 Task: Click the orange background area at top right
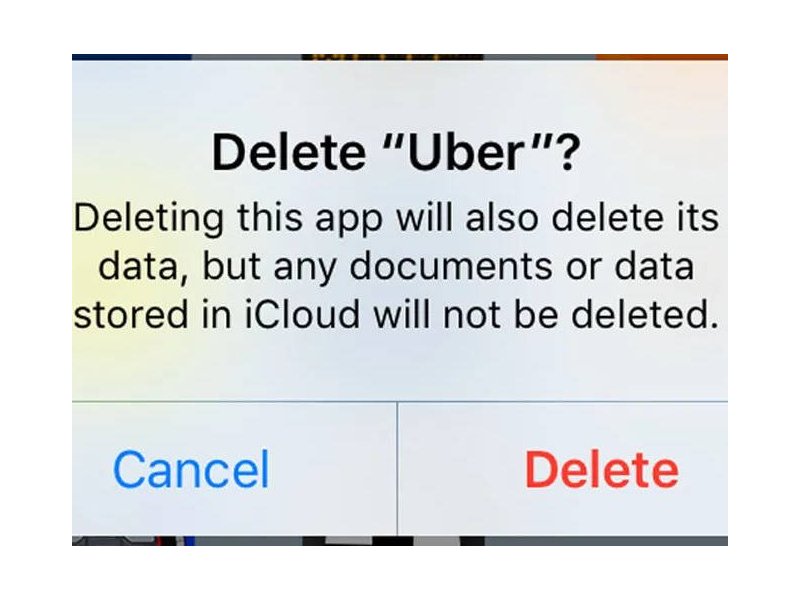(x=661, y=57)
